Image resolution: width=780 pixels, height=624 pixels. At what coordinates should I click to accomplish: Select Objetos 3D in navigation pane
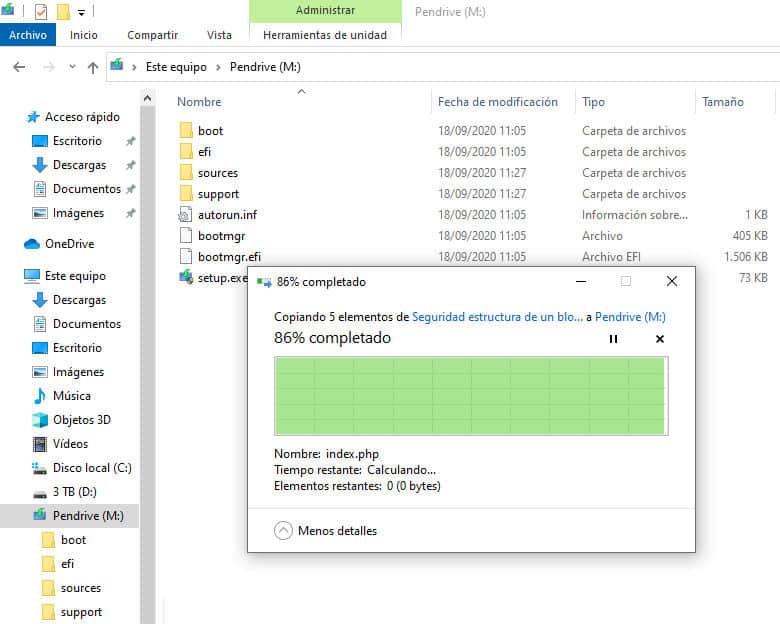[x=81, y=420]
